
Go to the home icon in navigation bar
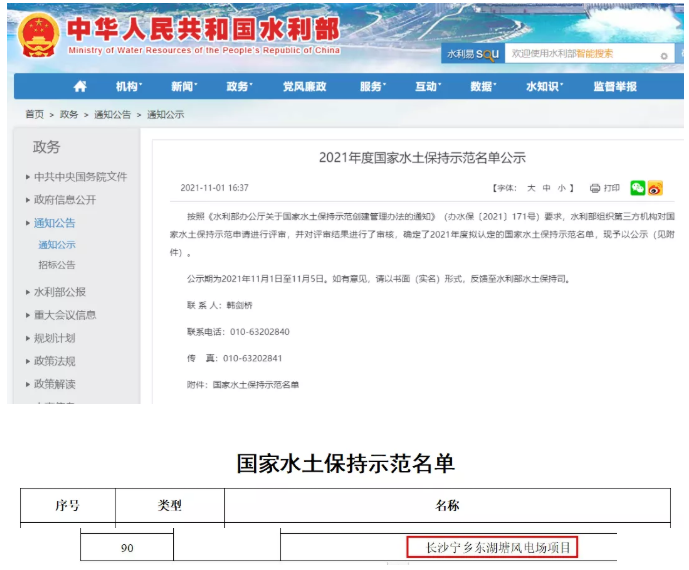pyautogui.click(x=80, y=86)
